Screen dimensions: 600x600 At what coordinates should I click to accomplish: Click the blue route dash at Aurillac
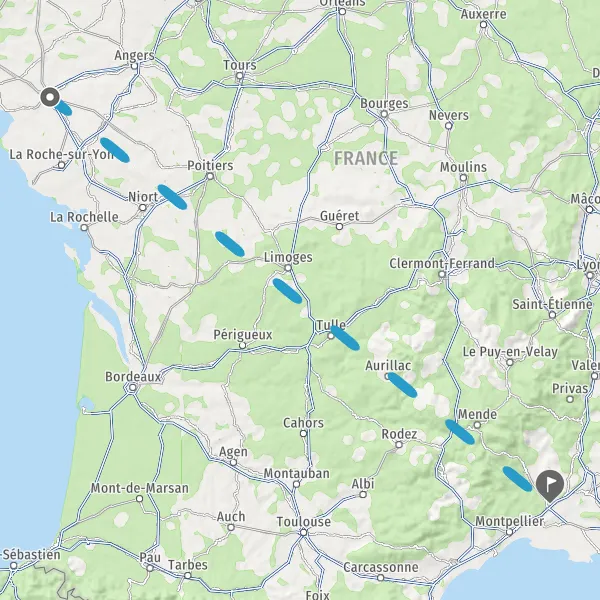[402, 385]
